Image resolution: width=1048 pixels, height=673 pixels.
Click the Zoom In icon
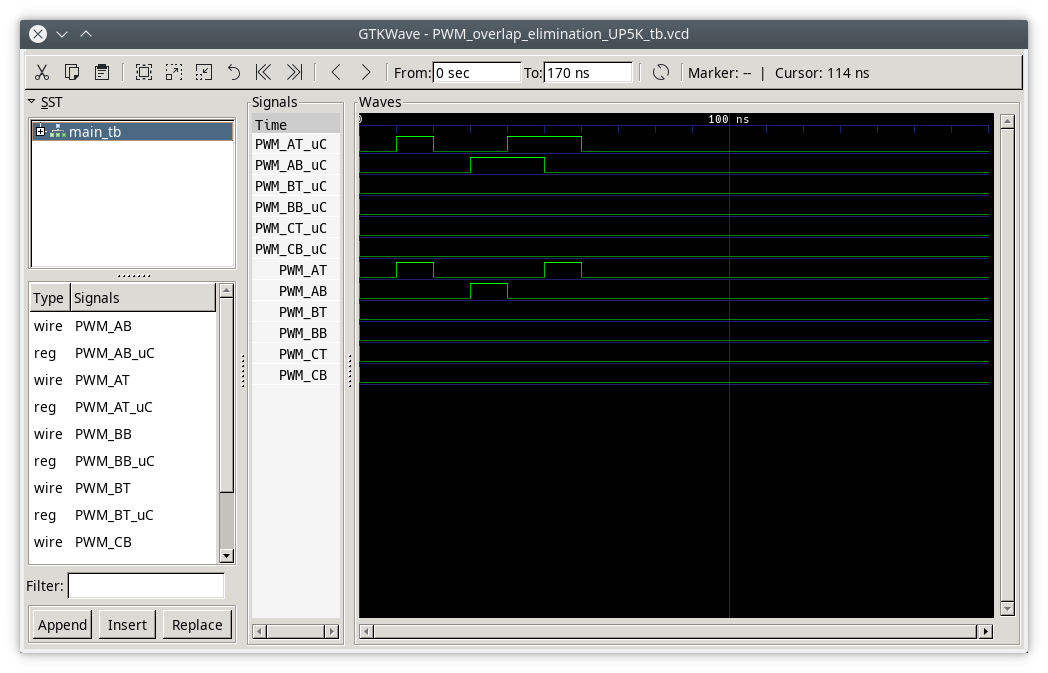(x=174, y=72)
